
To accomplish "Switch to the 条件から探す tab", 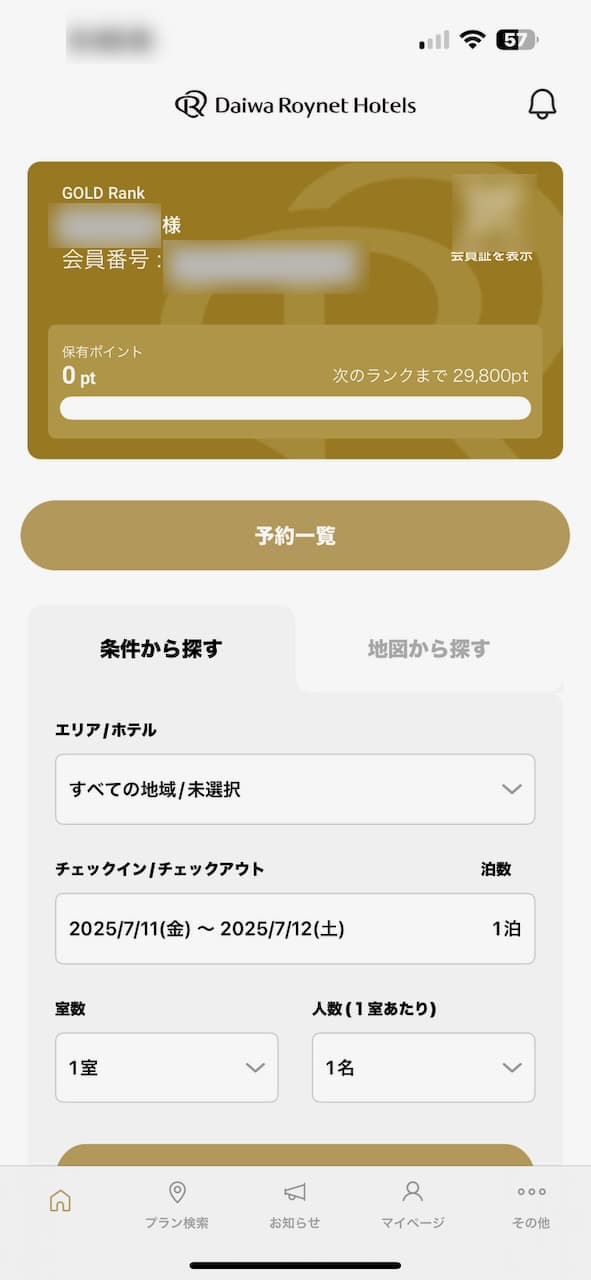I will [161, 648].
